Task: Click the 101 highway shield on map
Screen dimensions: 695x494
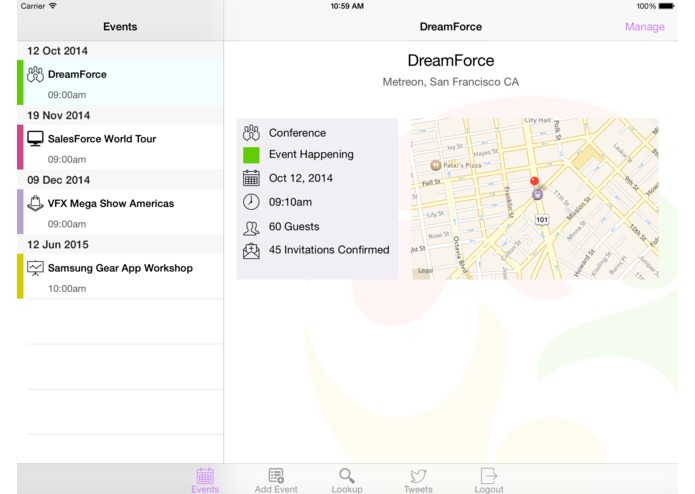Action: (542, 219)
